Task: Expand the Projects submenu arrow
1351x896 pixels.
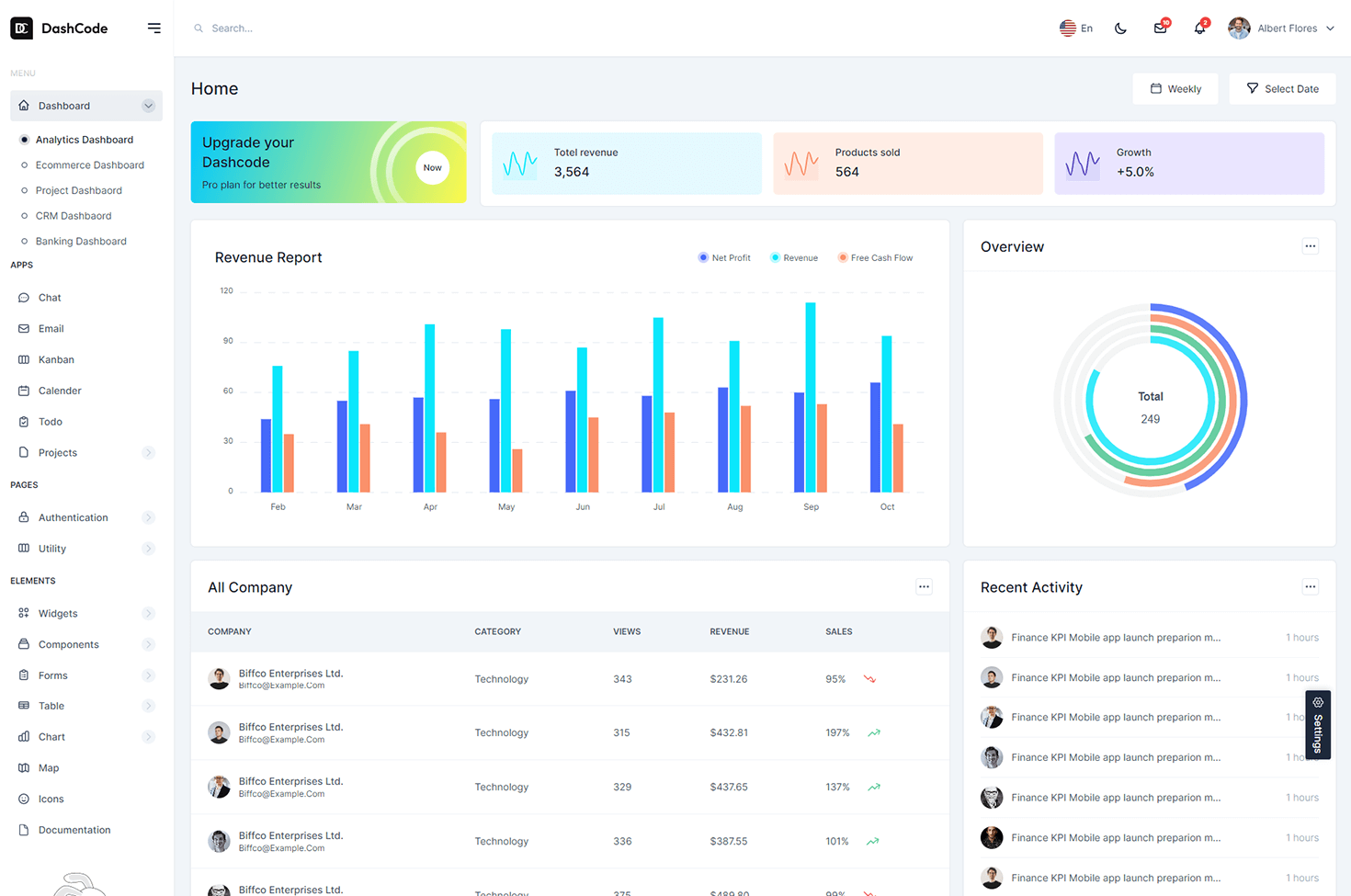Action: (x=148, y=453)
